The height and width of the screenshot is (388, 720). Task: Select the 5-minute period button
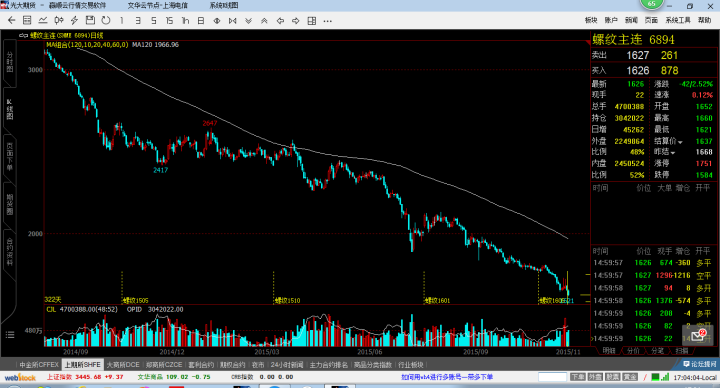[153, 21]
